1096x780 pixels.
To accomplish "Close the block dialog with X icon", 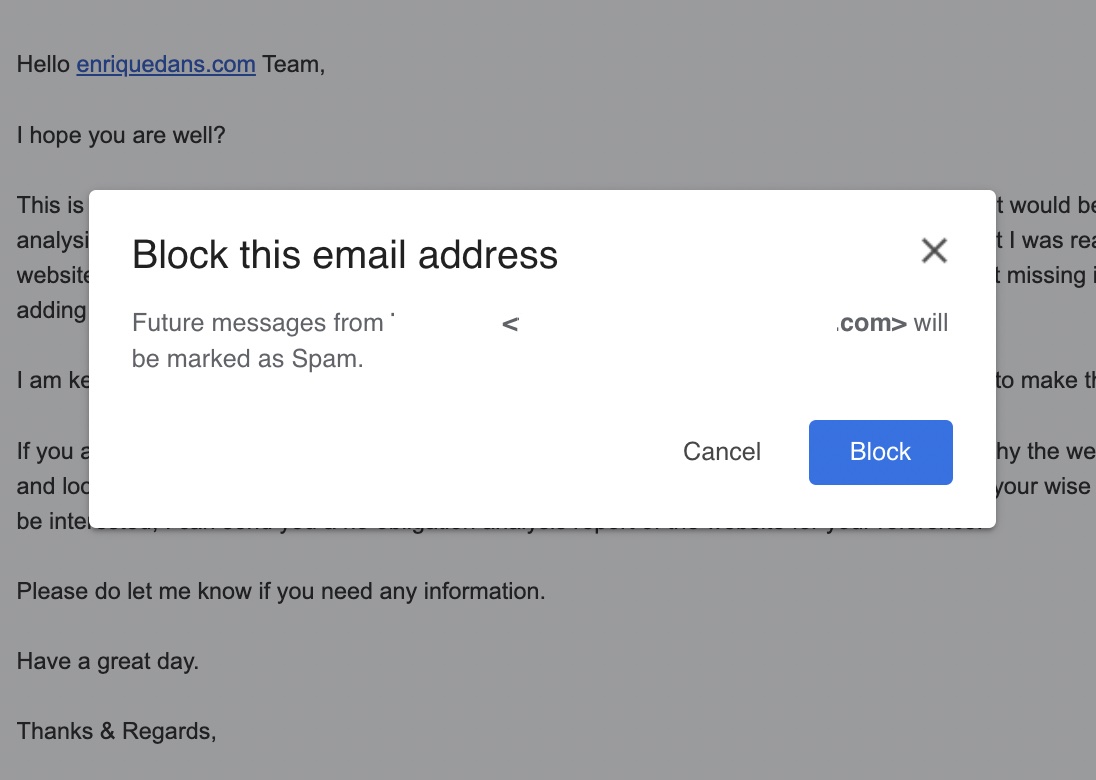I will point(933,250).
